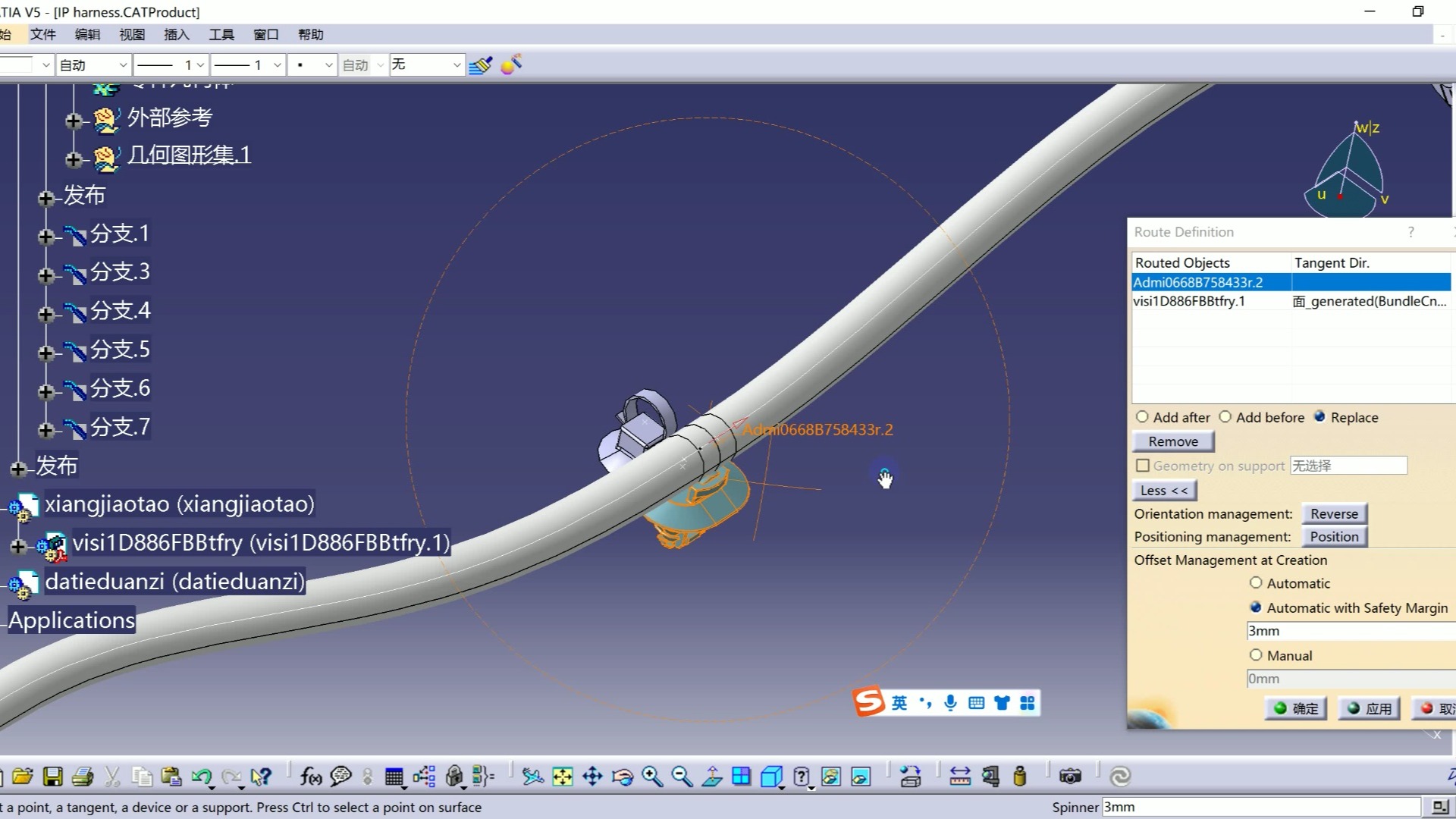
Task: Open the Isometric View cube icon
Action: tap(771, 776)
